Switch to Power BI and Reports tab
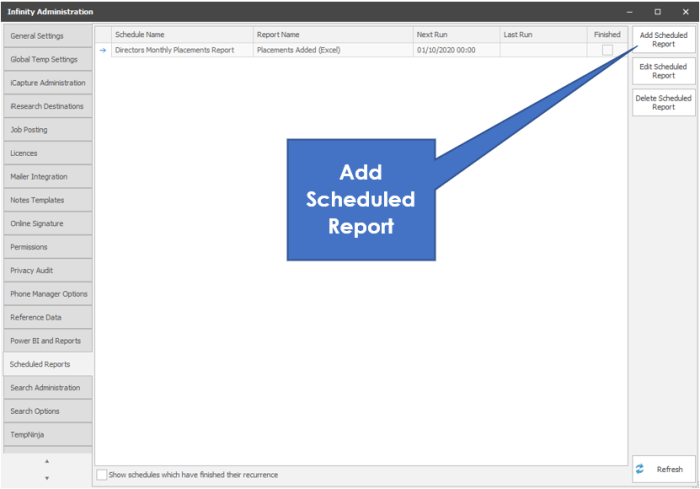700x489 pixels. 47,341
